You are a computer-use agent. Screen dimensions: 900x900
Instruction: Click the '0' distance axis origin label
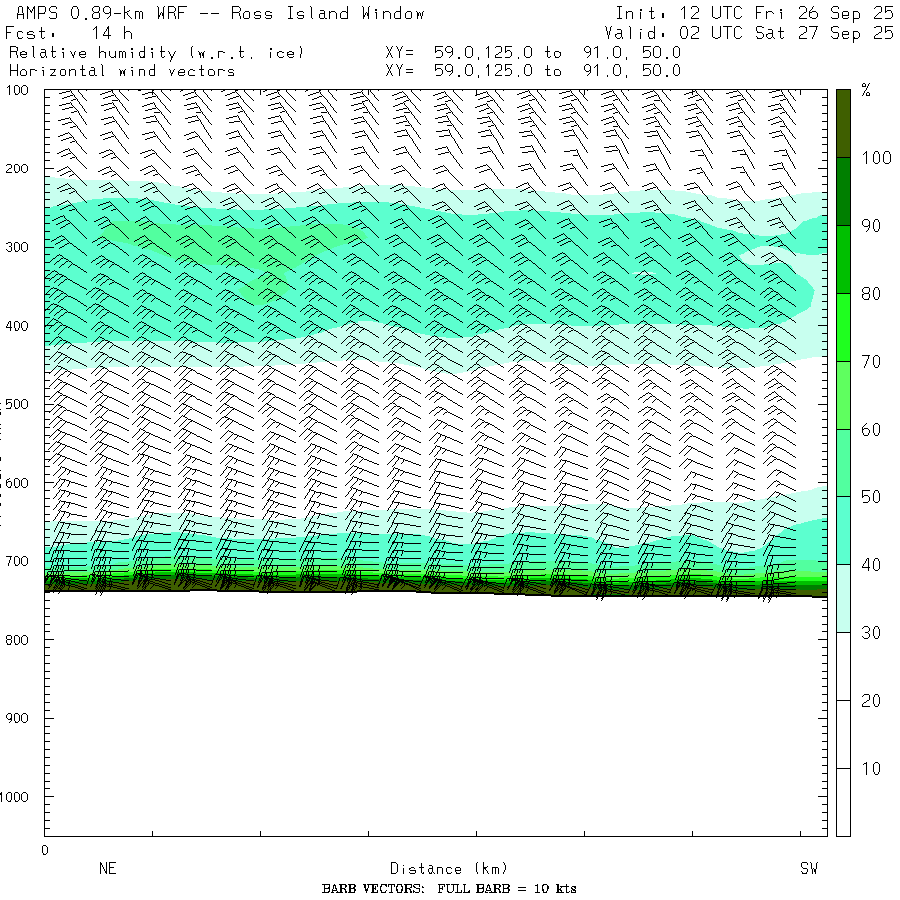[x=45, y=850]
